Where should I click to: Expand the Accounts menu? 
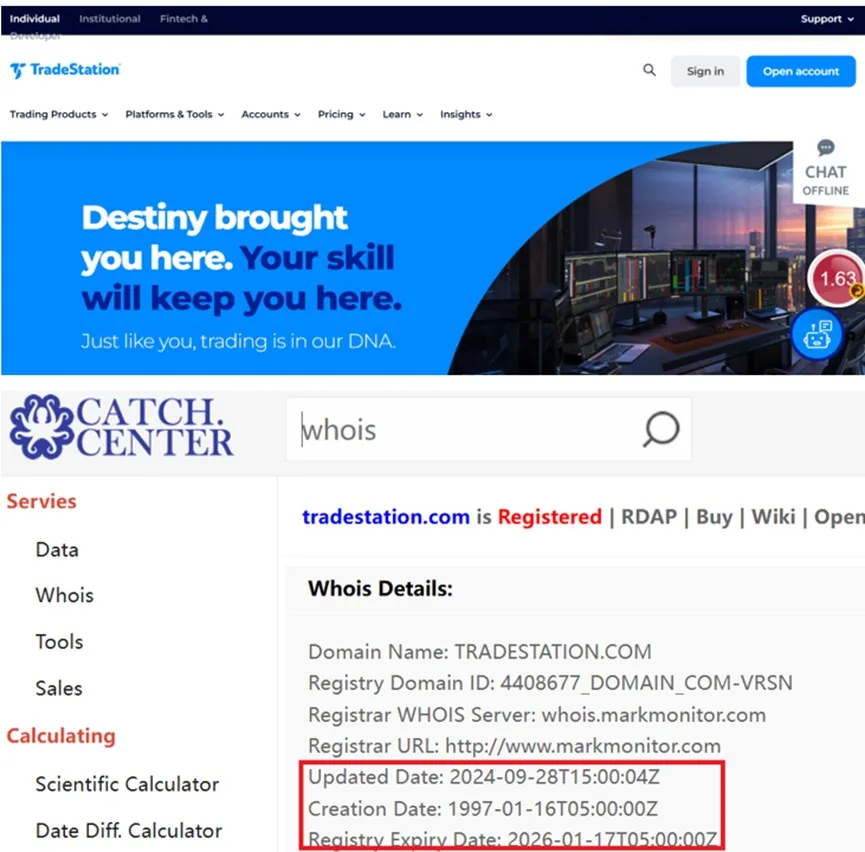[270, 114]
